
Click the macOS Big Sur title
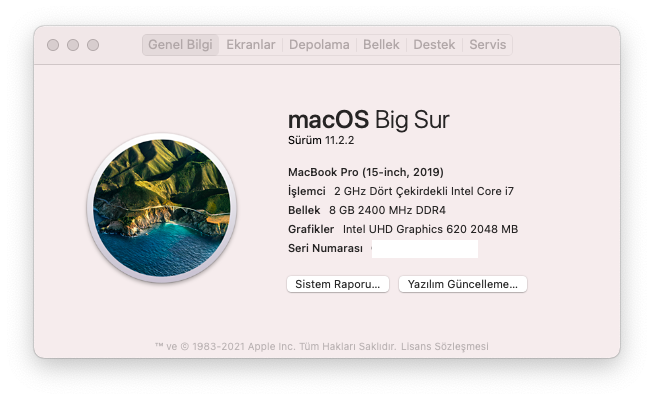[368, 120]
